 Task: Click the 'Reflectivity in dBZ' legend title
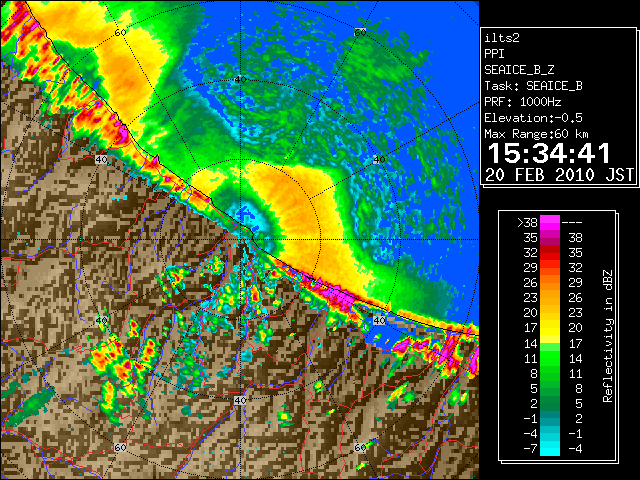pyautogui.click(x=607, y=336)
